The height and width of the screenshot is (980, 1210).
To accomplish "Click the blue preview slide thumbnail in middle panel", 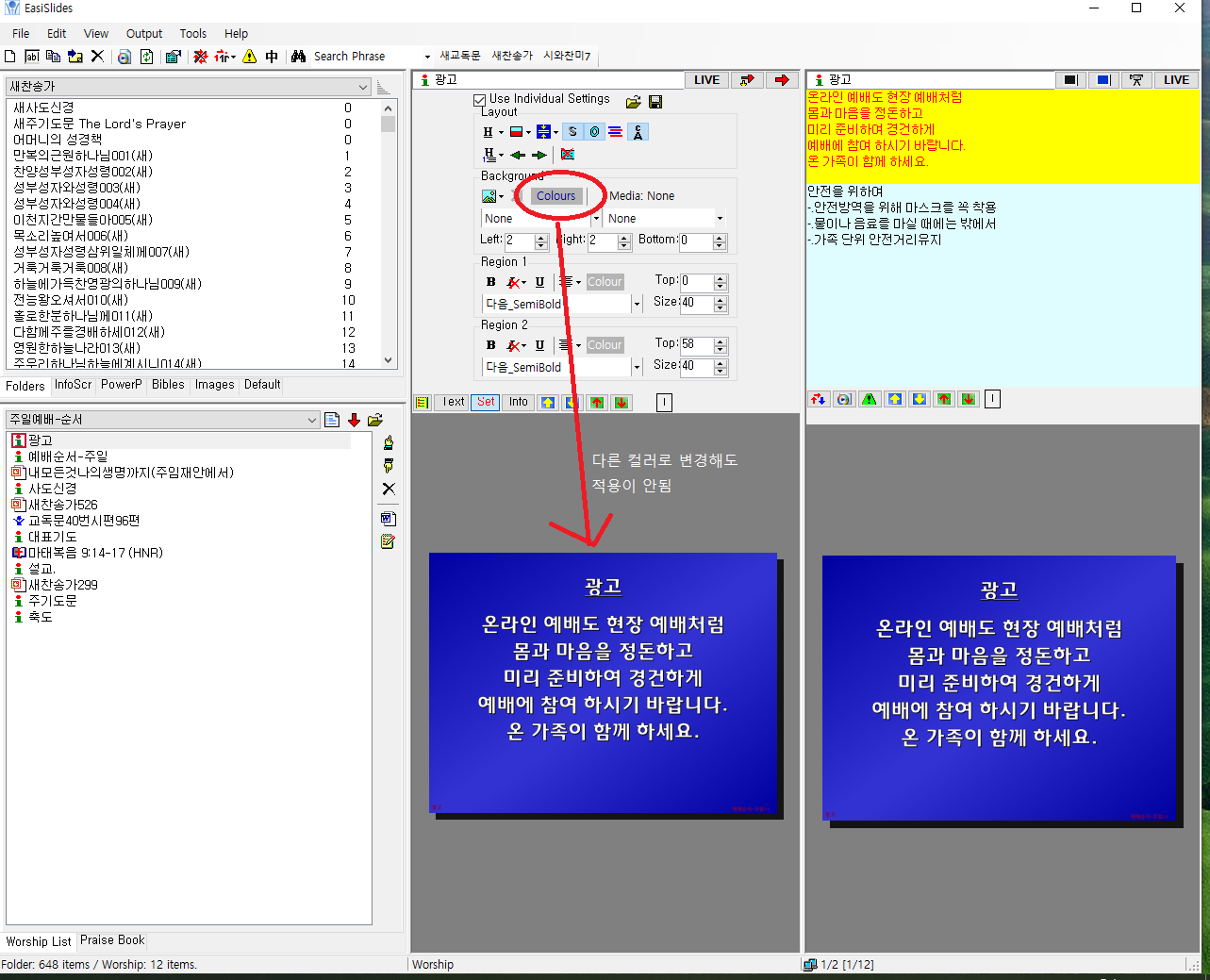I will (603, 682).
